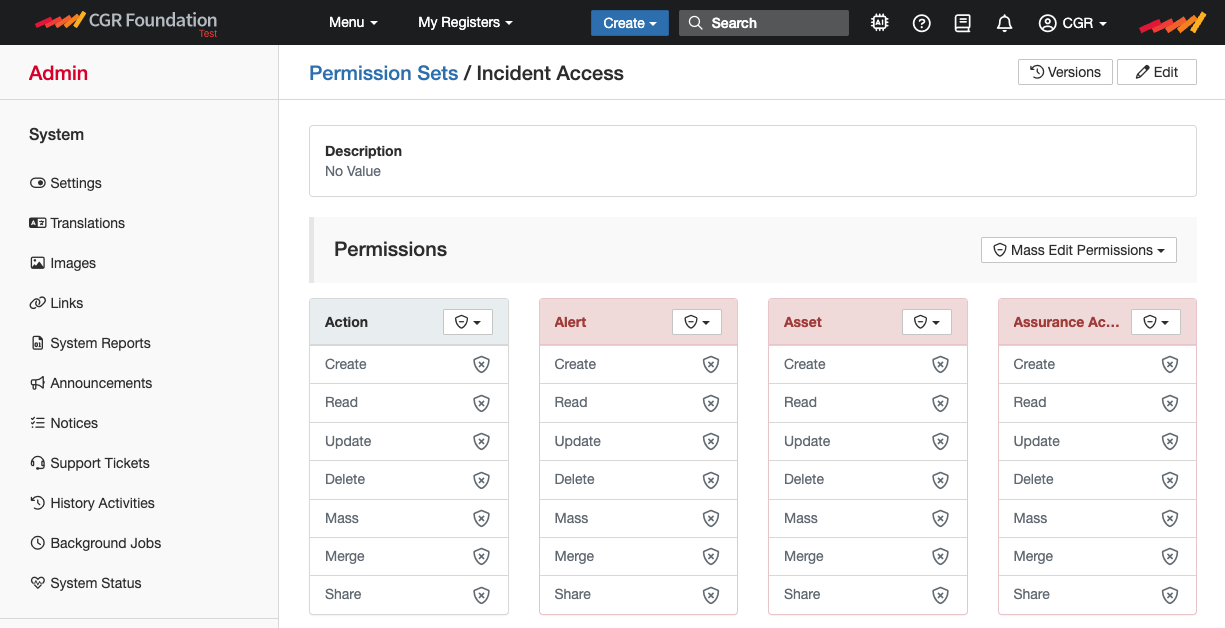Screen dimensions: 1225x628
Task: Click the Admin heading
Action: pos(58,73)
